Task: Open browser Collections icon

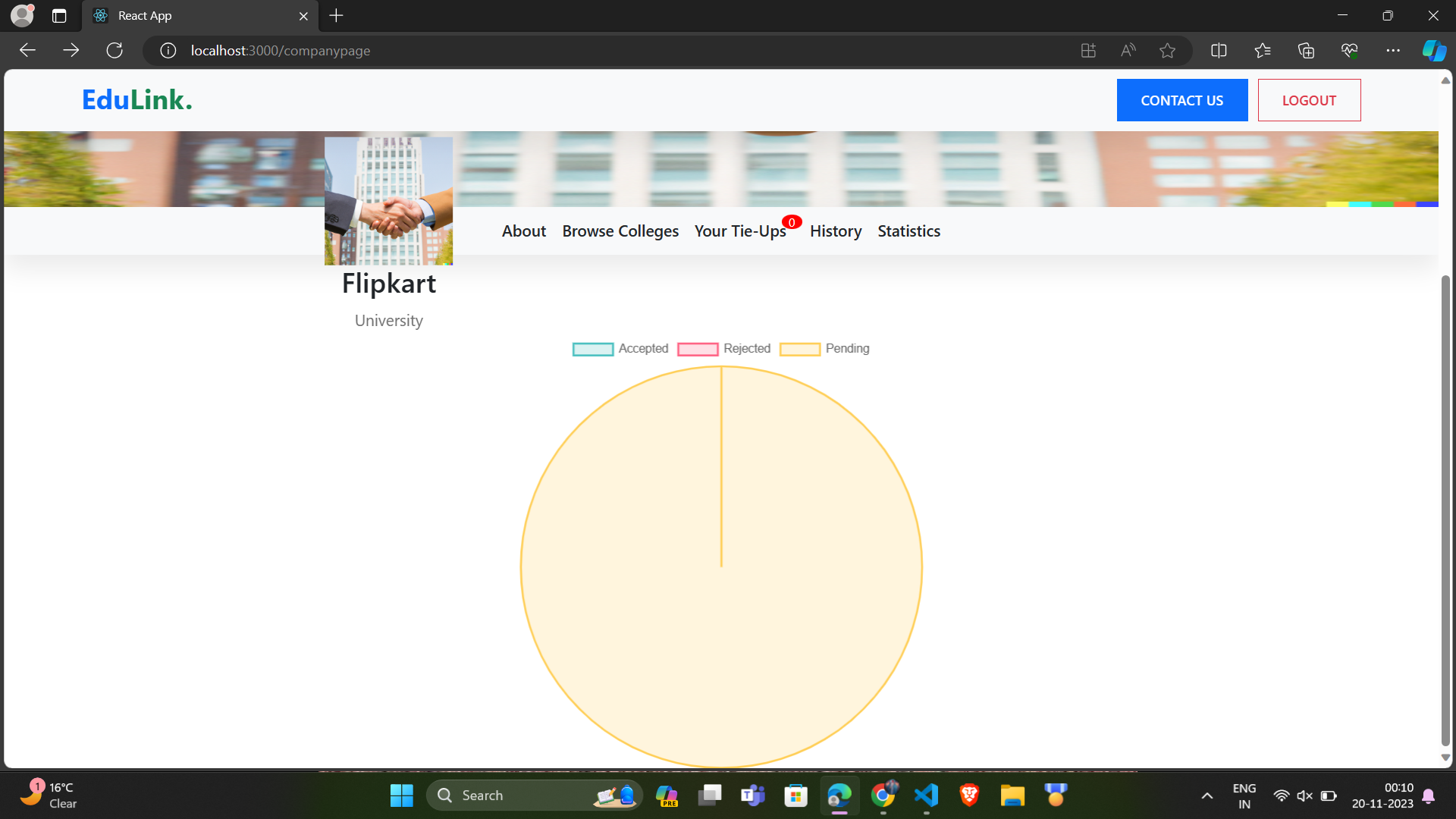Action: pos(1306,51)
